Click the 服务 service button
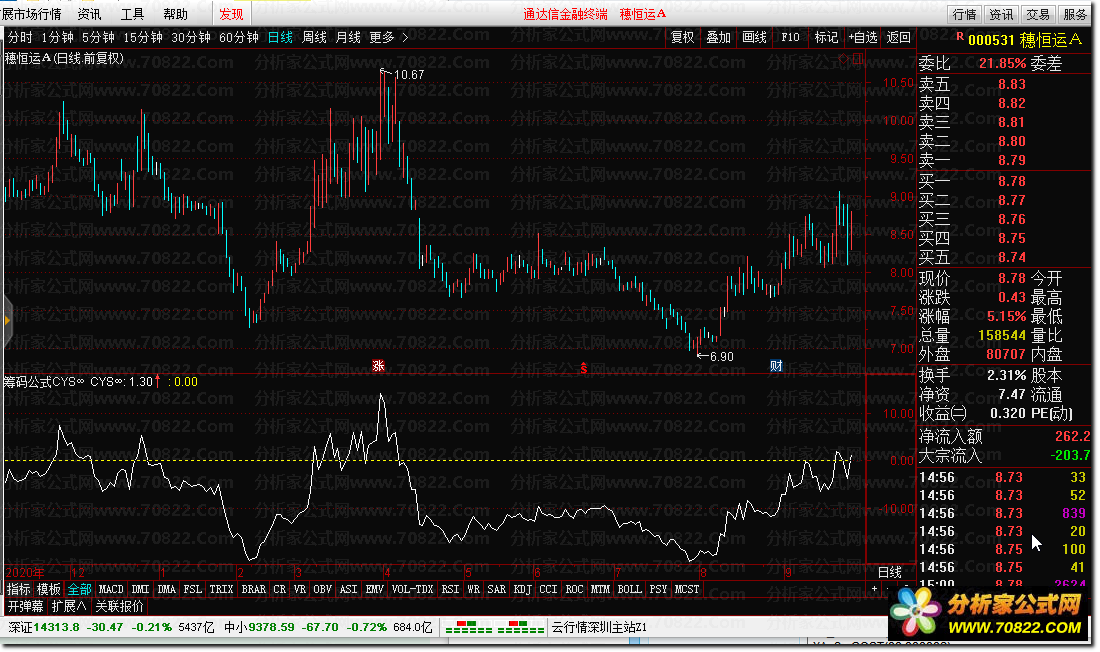1100x652 pixels. 1074,14
